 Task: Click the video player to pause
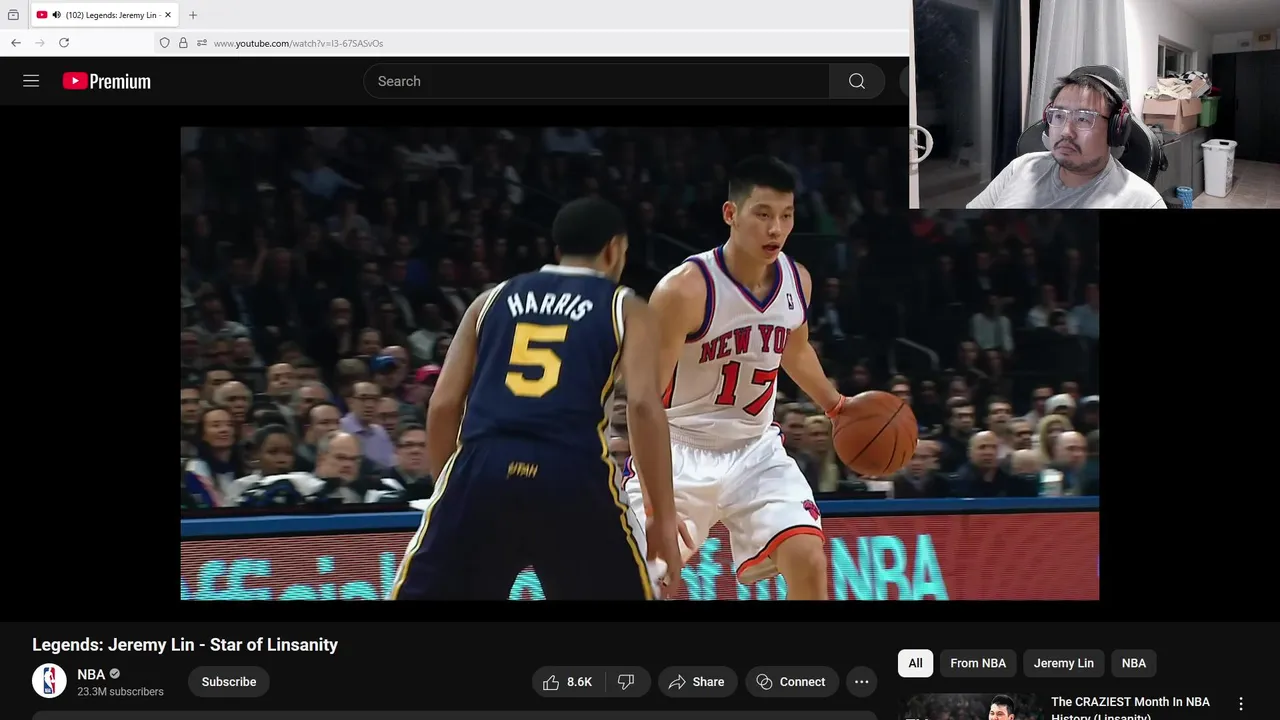[x=639, y=363]
